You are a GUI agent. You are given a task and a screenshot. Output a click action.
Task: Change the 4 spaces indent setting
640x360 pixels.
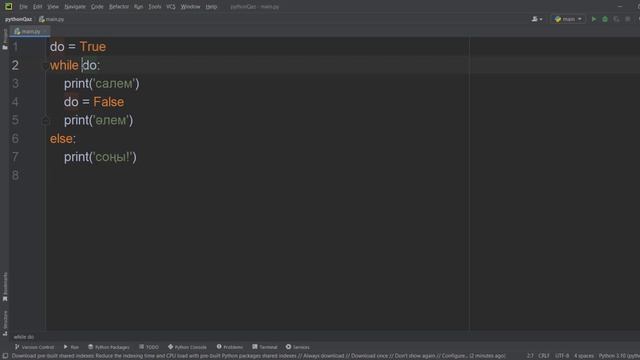[584, 356]
